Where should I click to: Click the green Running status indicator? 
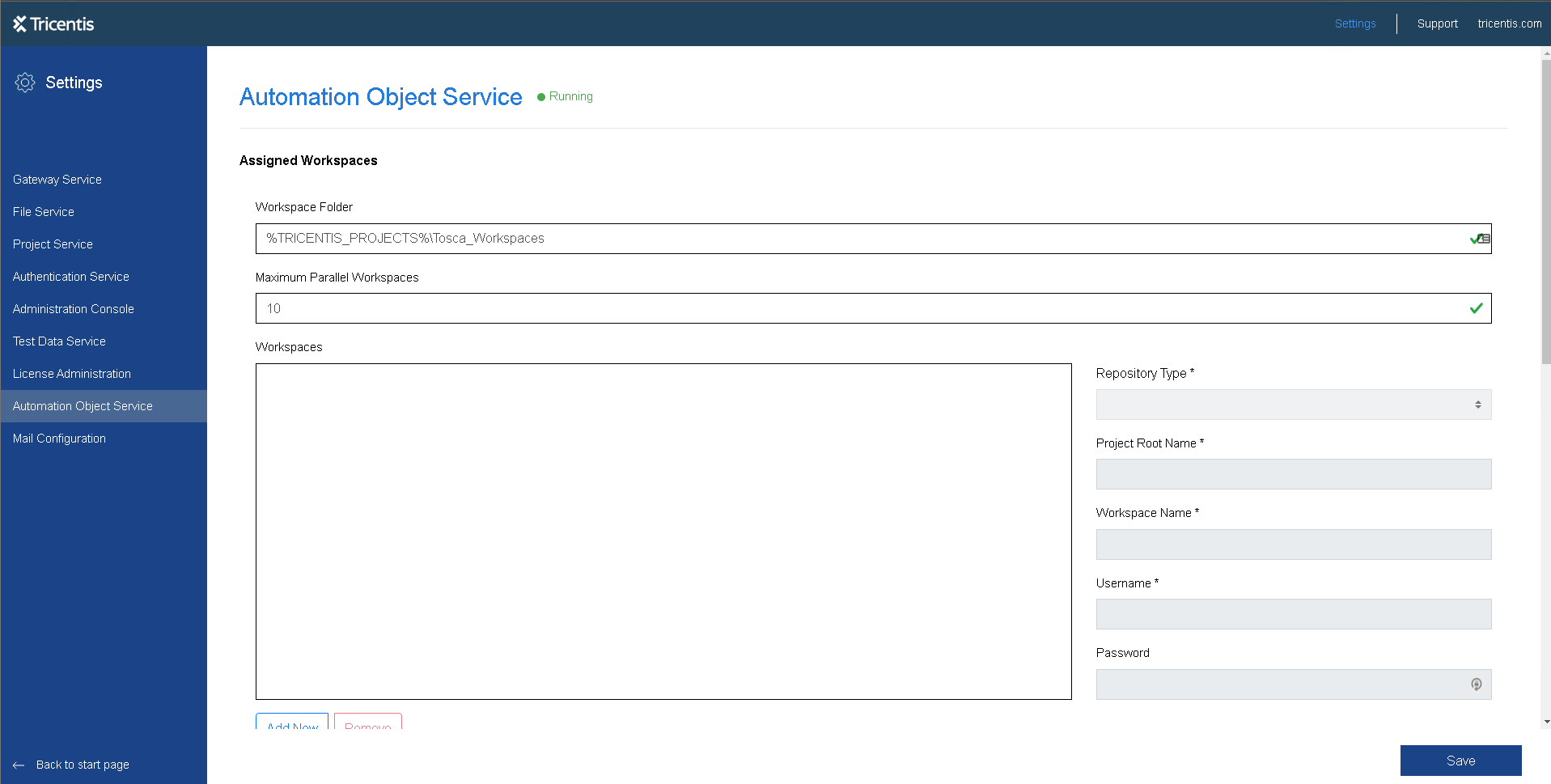coord(565,96)
